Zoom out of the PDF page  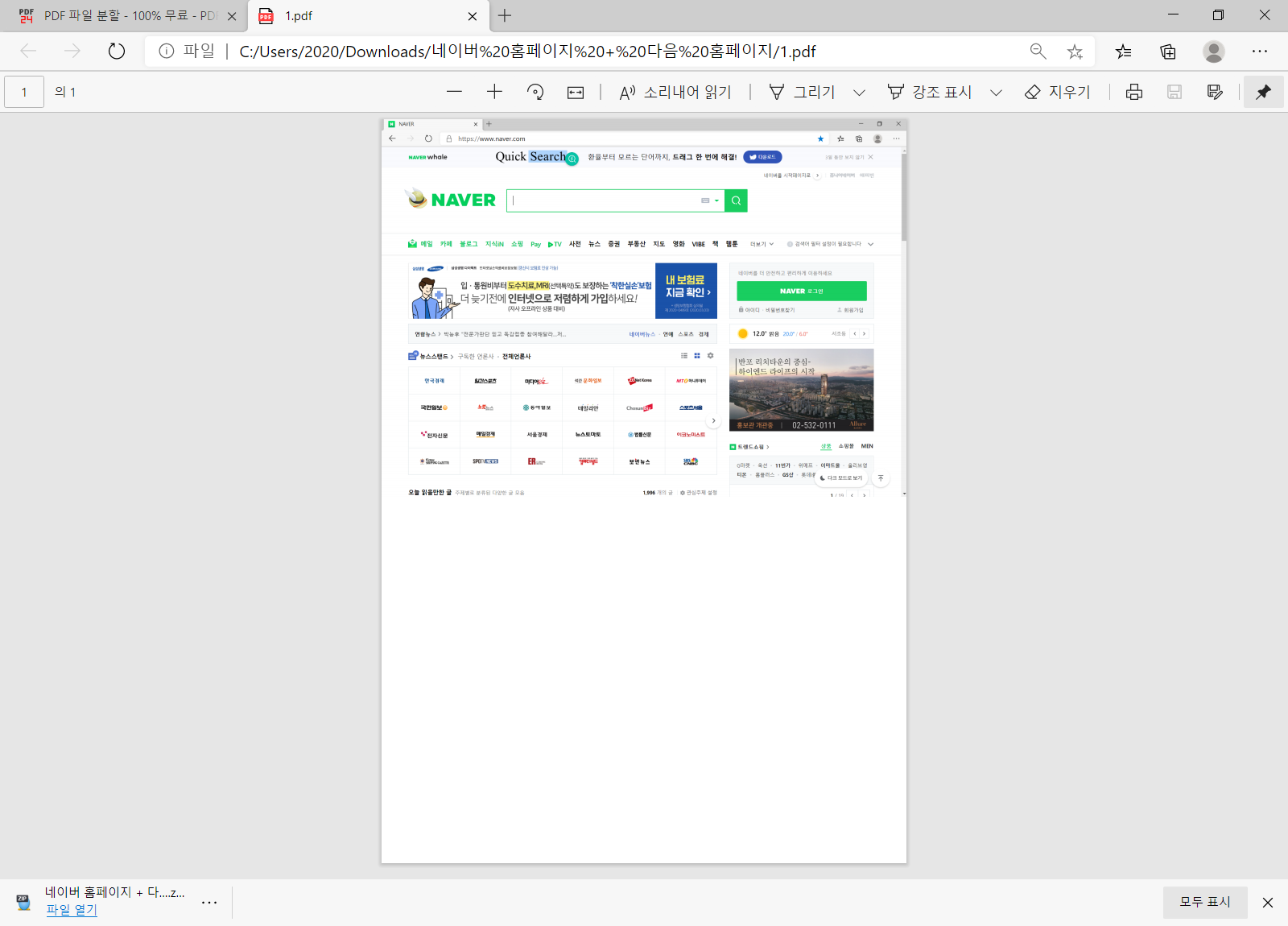click(454, 92)
